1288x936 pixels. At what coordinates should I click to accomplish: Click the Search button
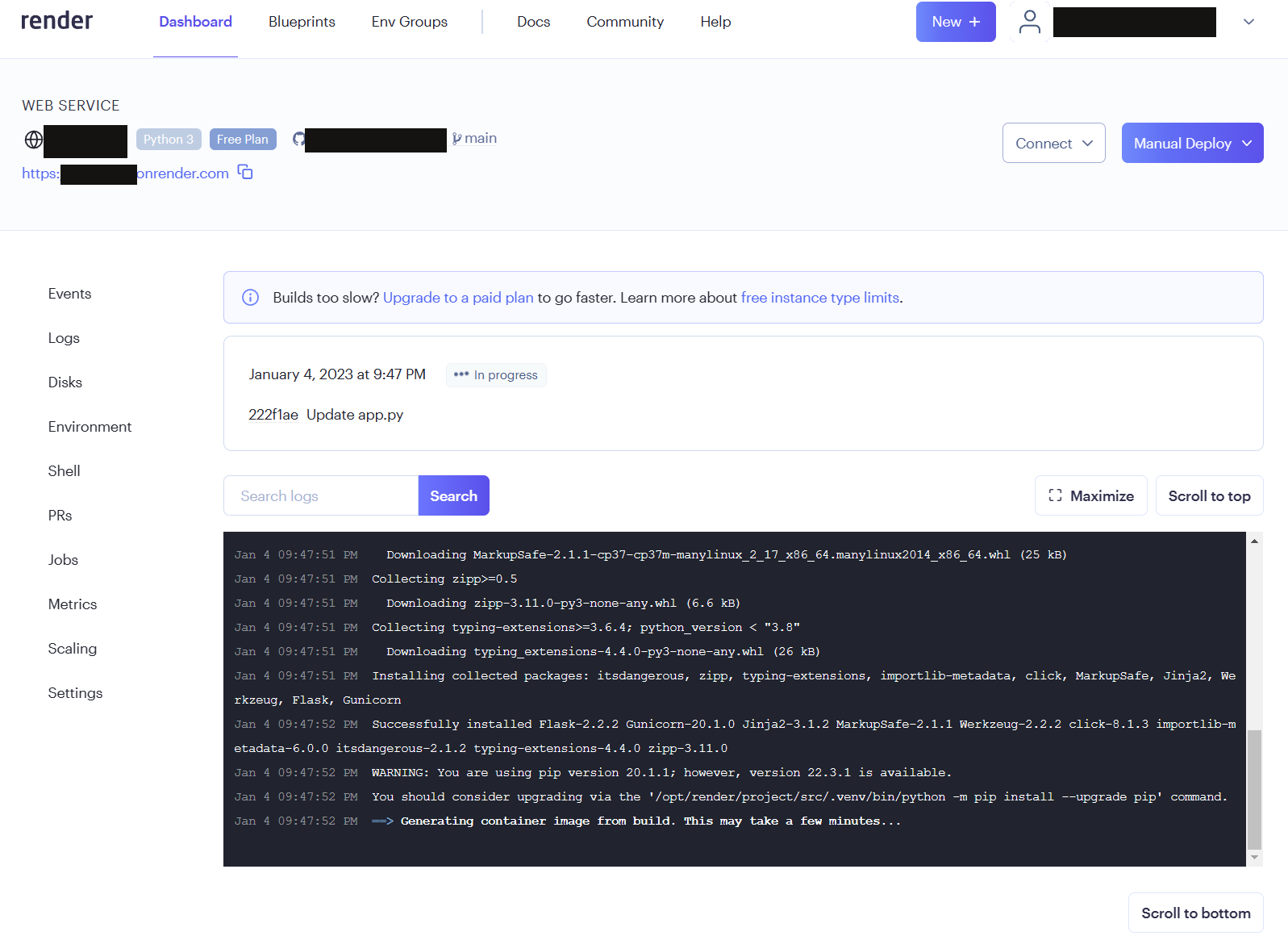pyautogui.click(x=453, y=495)
